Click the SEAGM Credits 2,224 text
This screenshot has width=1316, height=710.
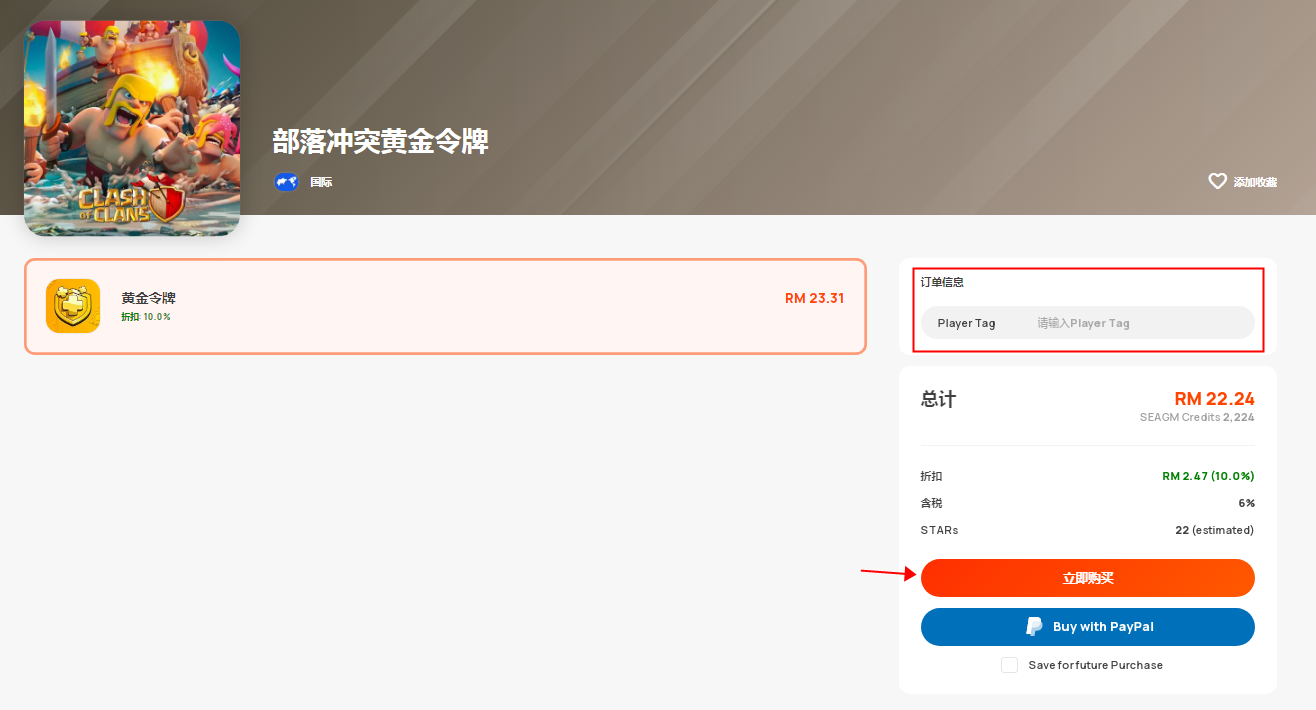tap(1197, 417)
